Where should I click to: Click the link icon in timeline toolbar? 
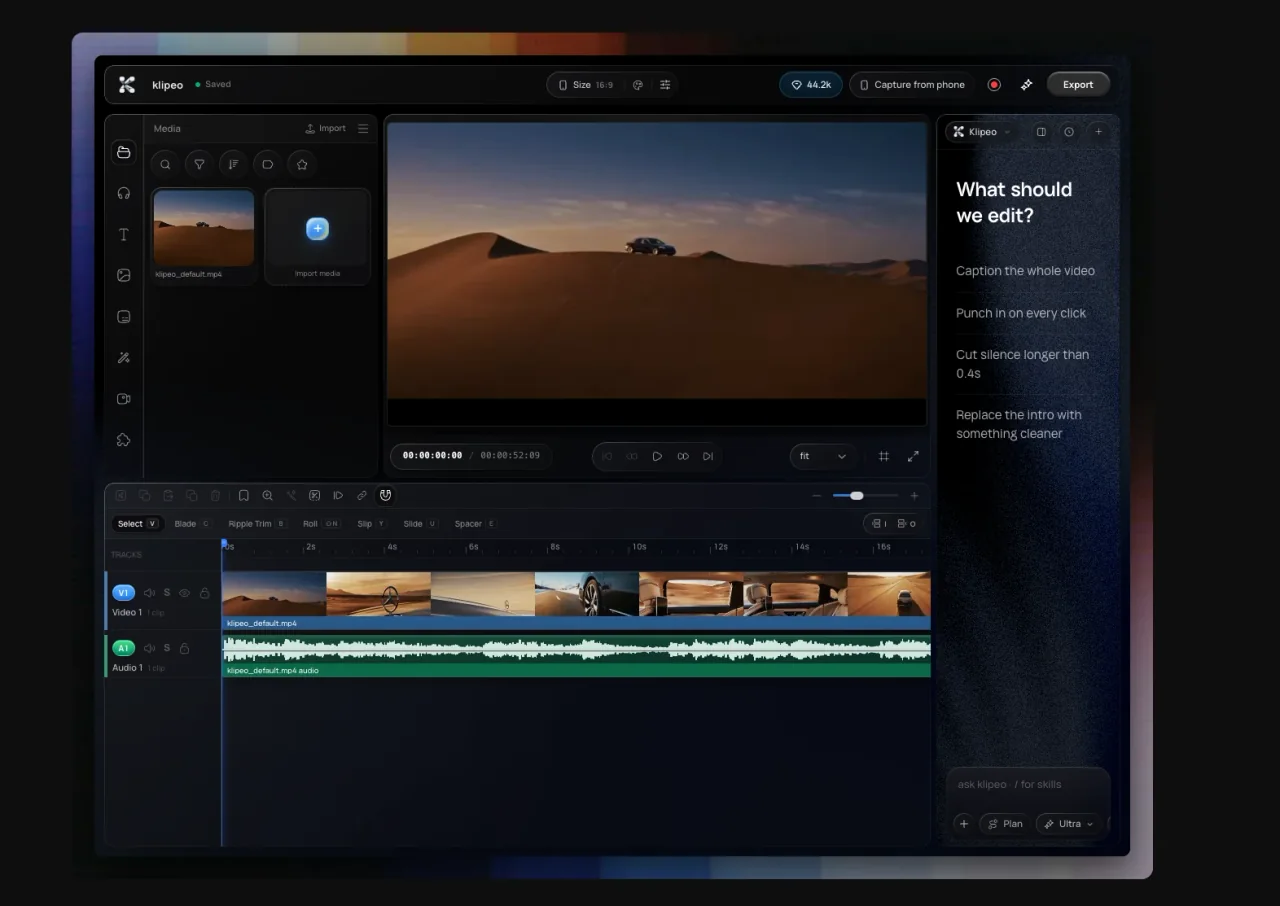(362, 495)
